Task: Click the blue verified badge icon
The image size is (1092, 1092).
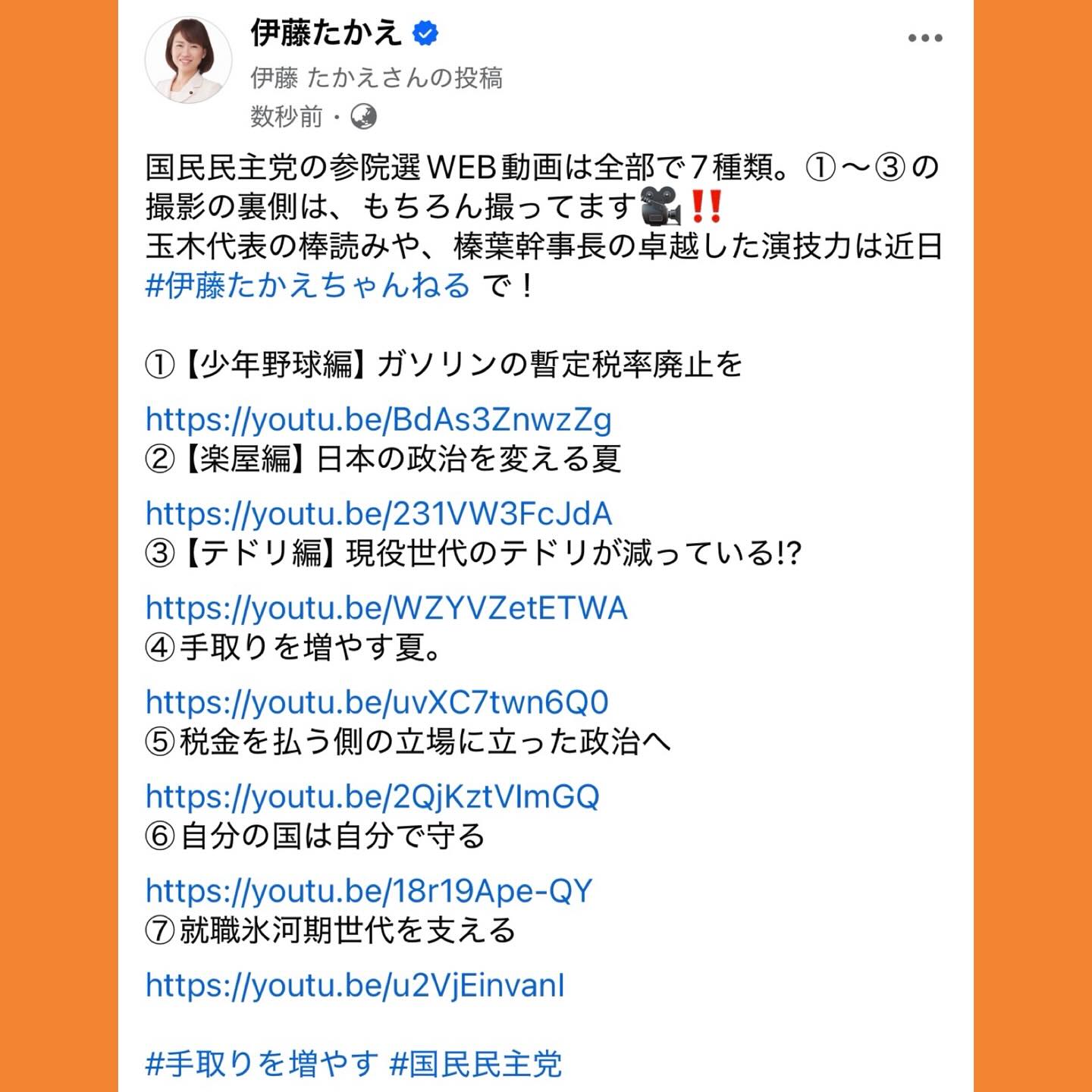Action: point(425,33)
